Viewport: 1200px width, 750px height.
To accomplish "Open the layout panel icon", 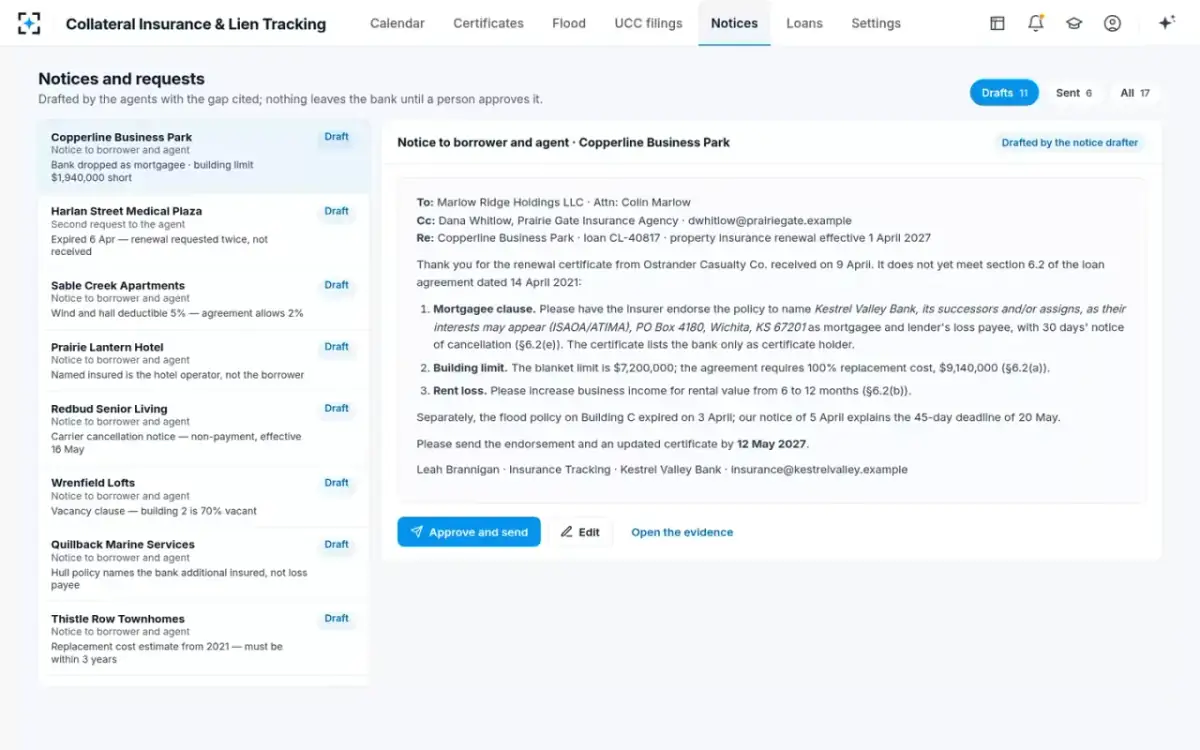I will (x=997, y=23).
